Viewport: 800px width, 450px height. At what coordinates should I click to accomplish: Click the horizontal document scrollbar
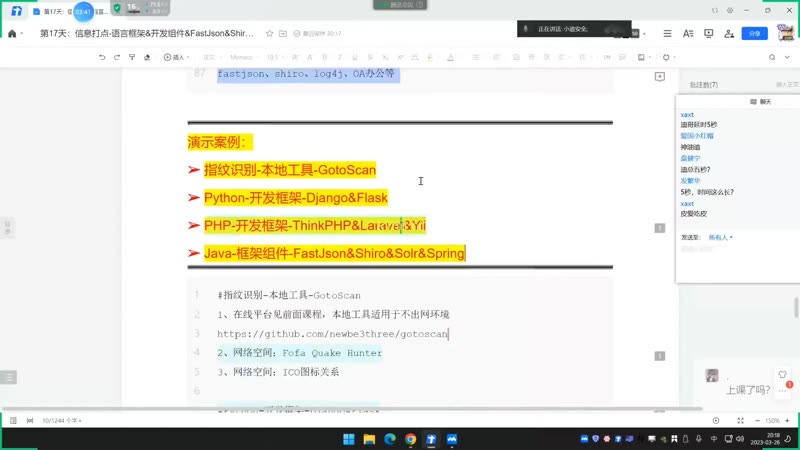(352, 409)
